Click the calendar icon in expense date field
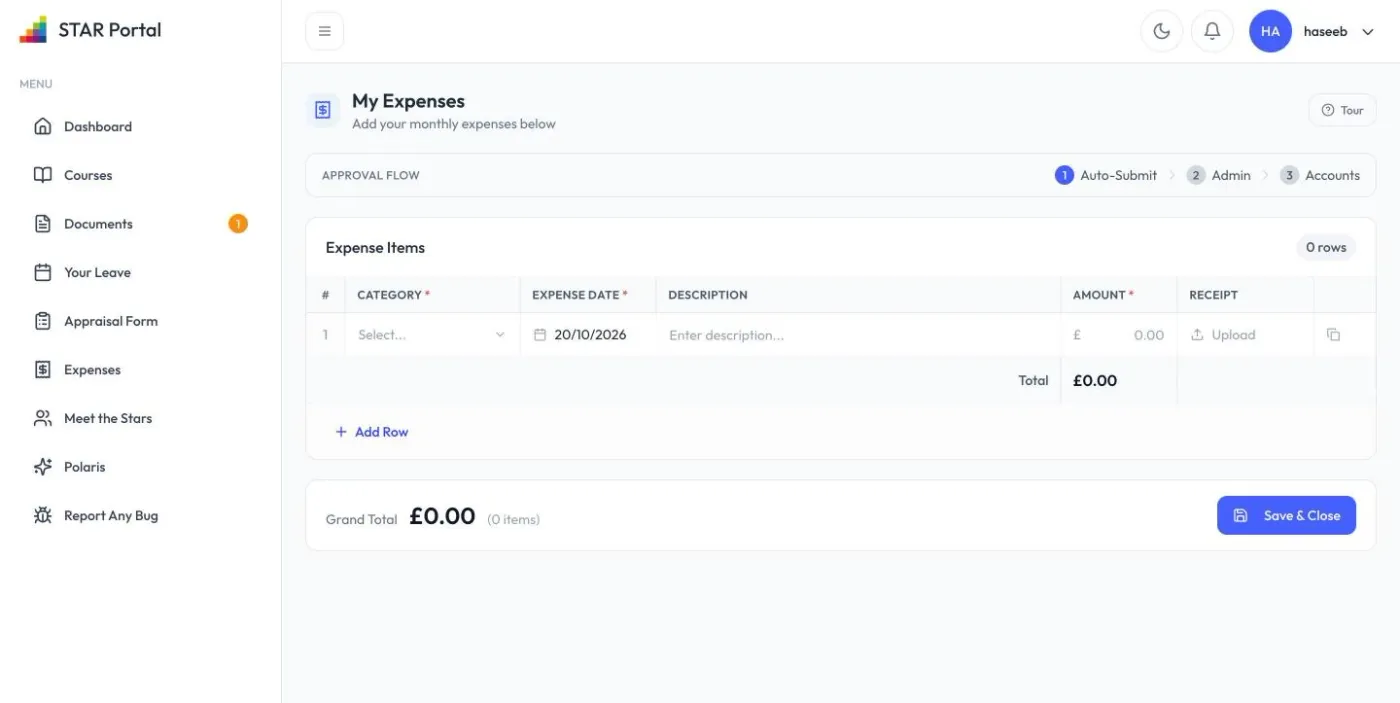The width and height of the screenshot is (1400, 703). coord(540,335)
